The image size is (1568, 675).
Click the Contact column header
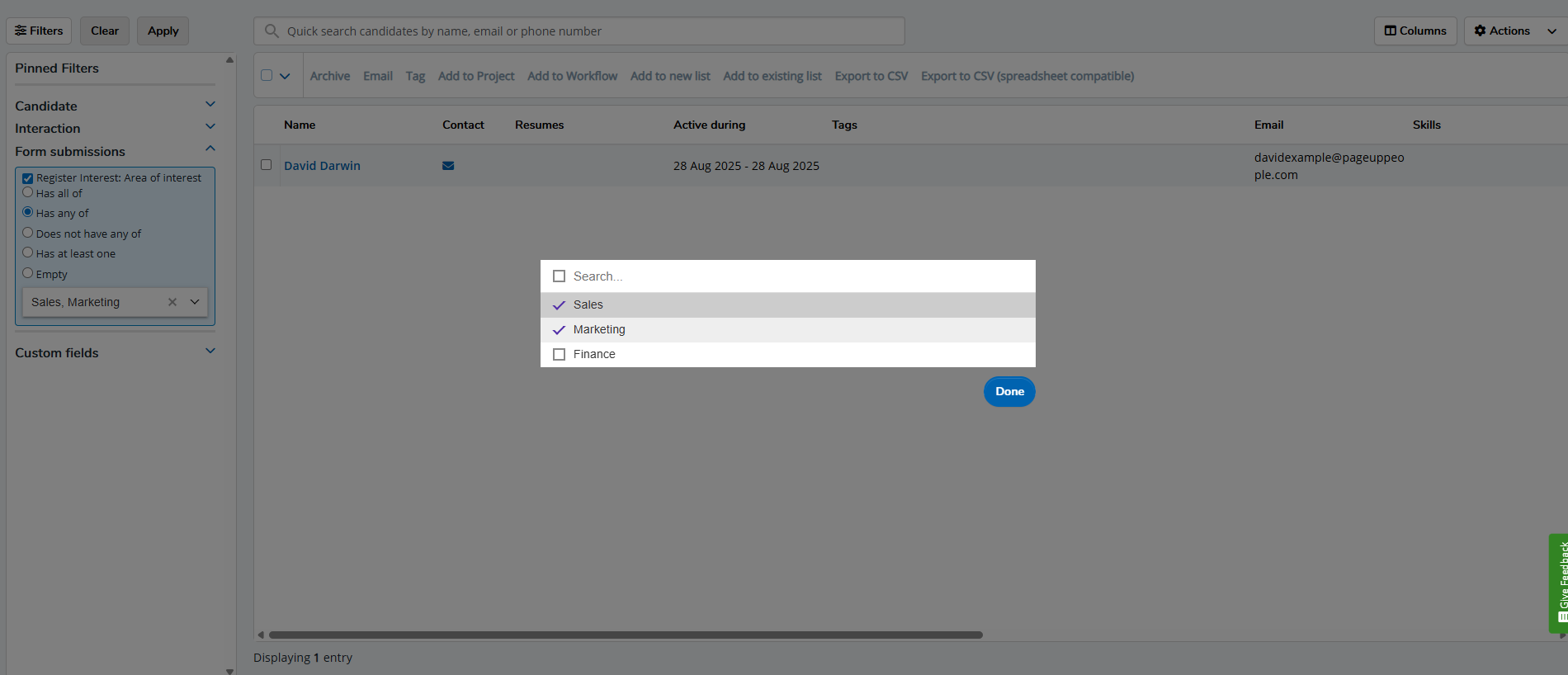tap(463, 125)
